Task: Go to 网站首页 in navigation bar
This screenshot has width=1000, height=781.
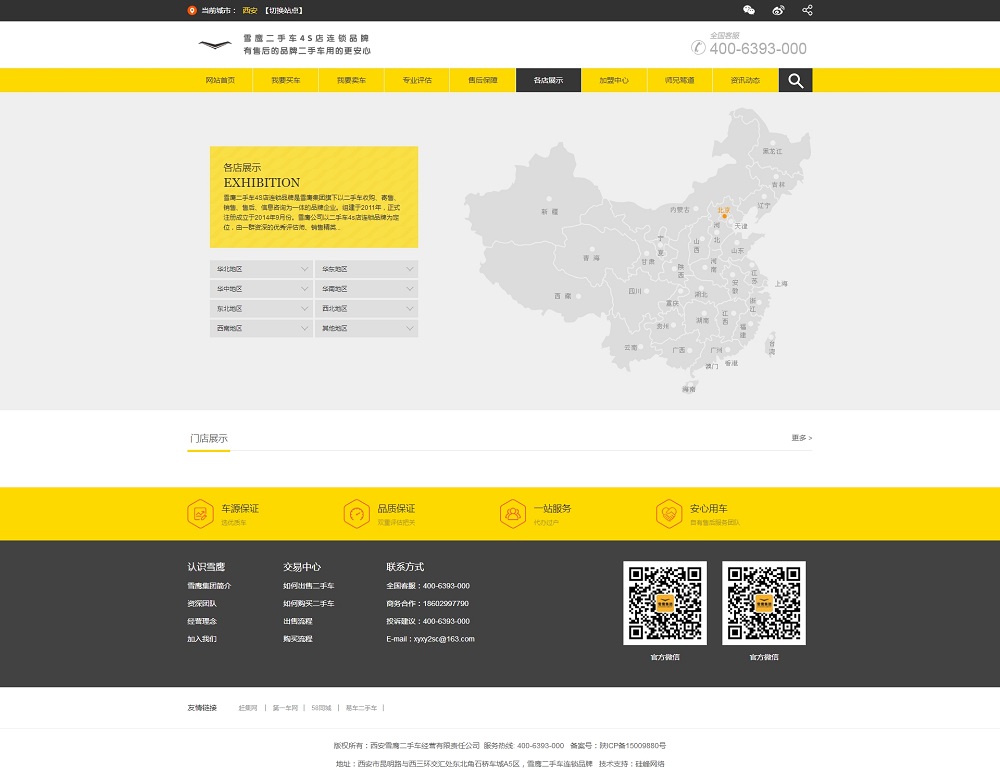Action: (x=220, y=80)
